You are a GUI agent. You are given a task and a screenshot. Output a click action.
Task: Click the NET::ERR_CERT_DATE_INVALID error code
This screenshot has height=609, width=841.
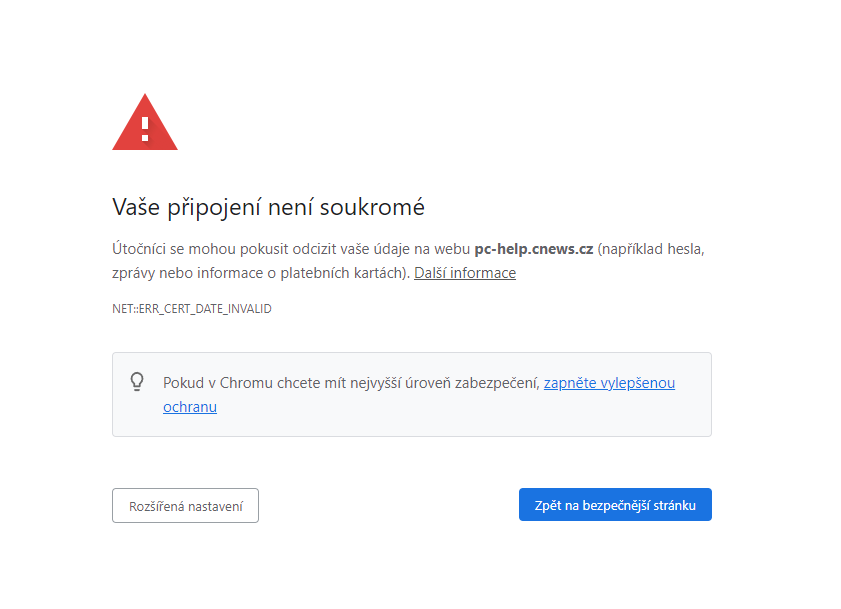[192, 309]
